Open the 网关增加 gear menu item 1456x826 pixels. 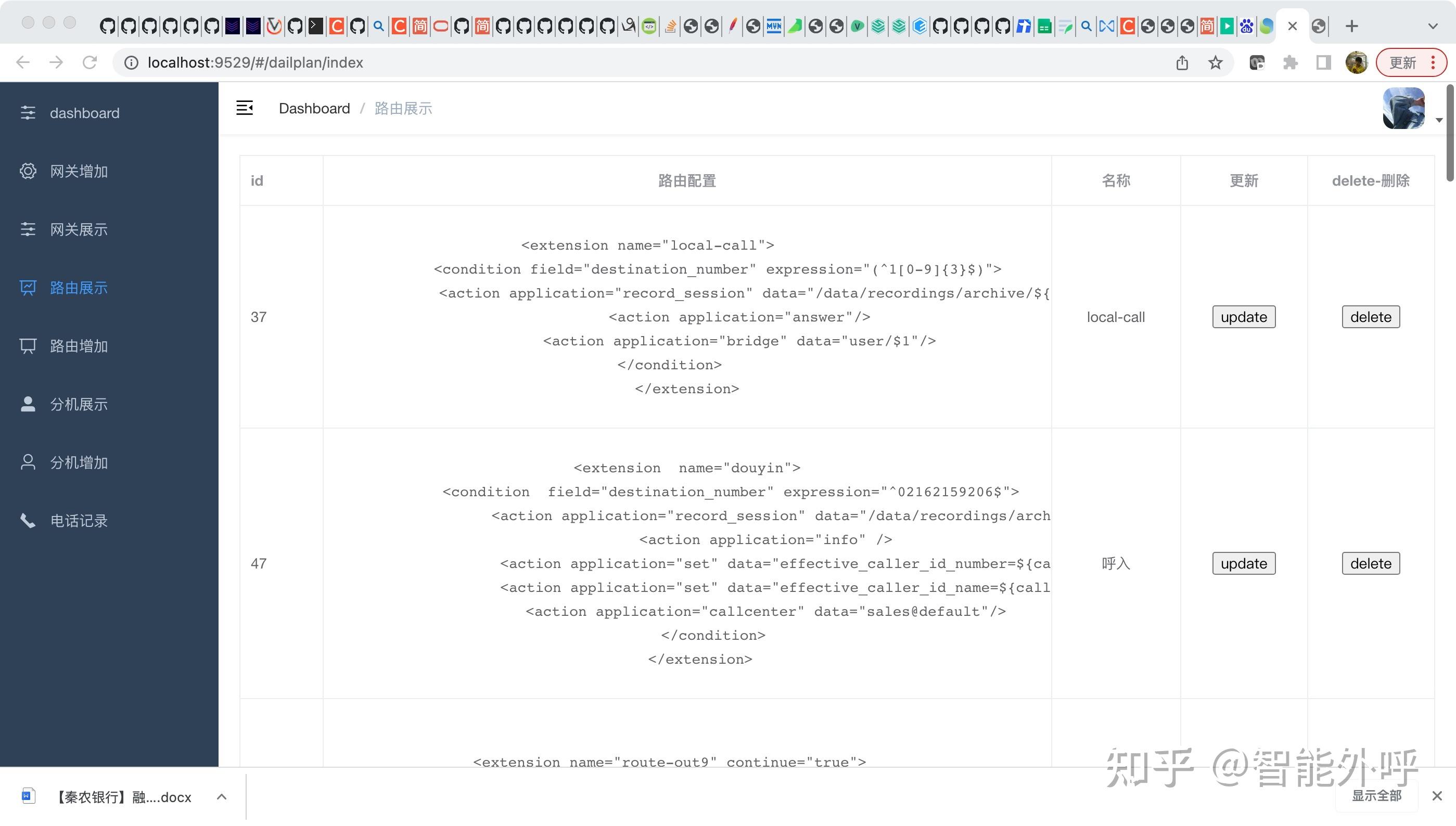tap(78, 171)
